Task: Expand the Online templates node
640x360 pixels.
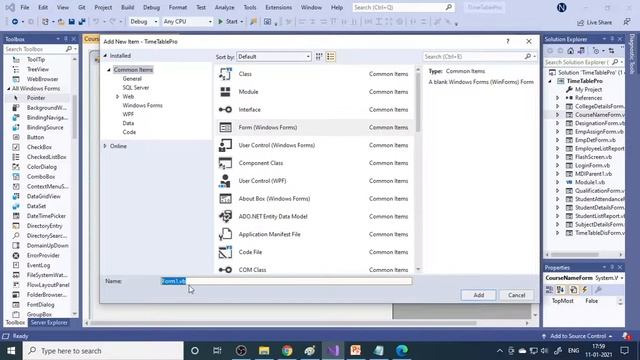Action: point(105,146)
